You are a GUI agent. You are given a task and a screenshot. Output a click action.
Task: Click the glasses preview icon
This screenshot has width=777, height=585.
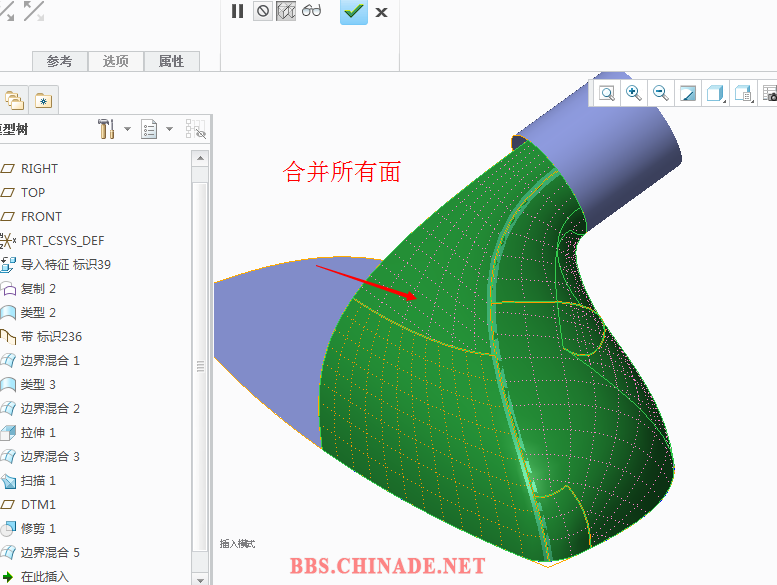tap(312, 12)
